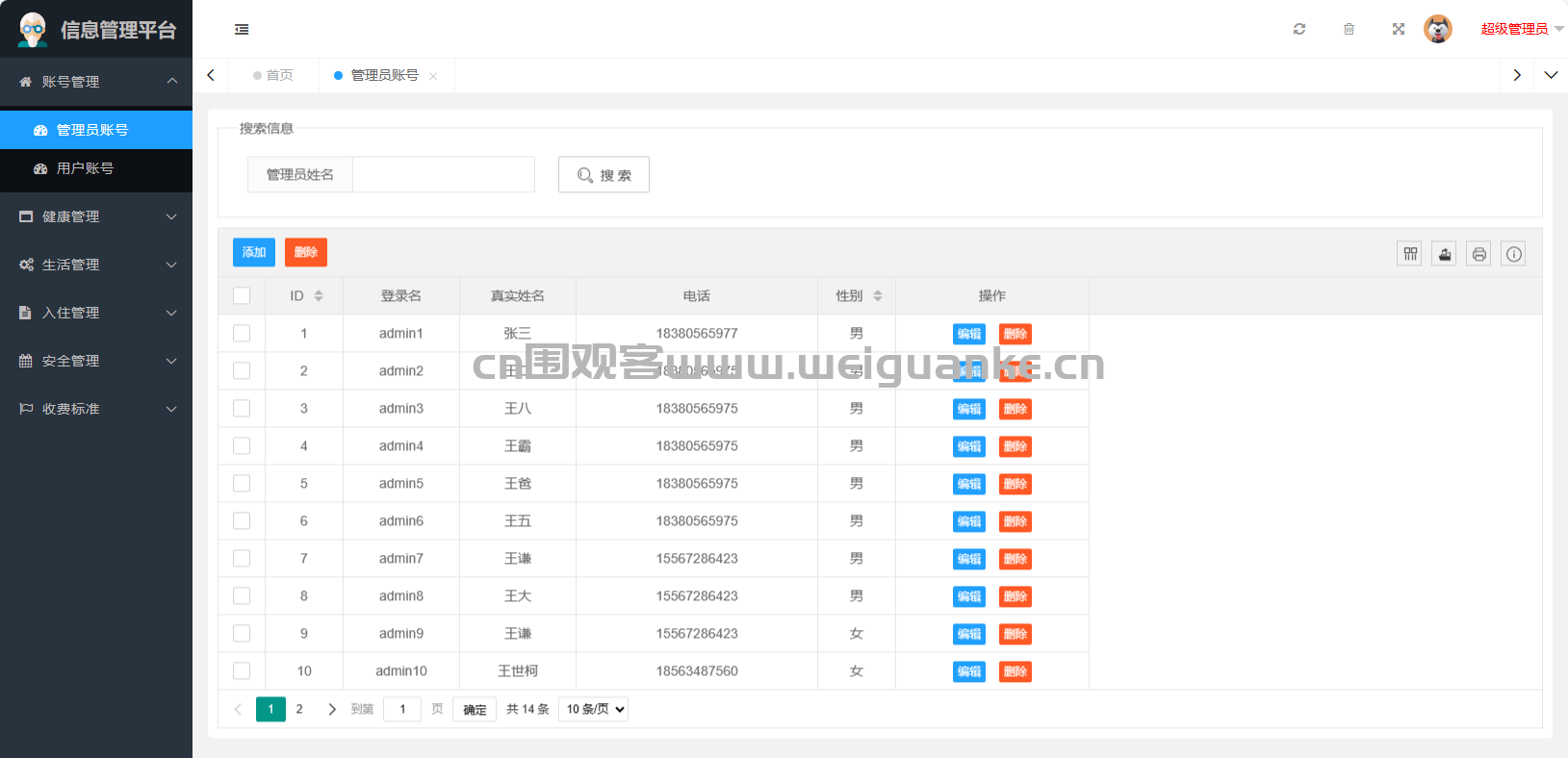1568x758 pixels.
Task: Click the platform logo icon
Action: (33, 30)
